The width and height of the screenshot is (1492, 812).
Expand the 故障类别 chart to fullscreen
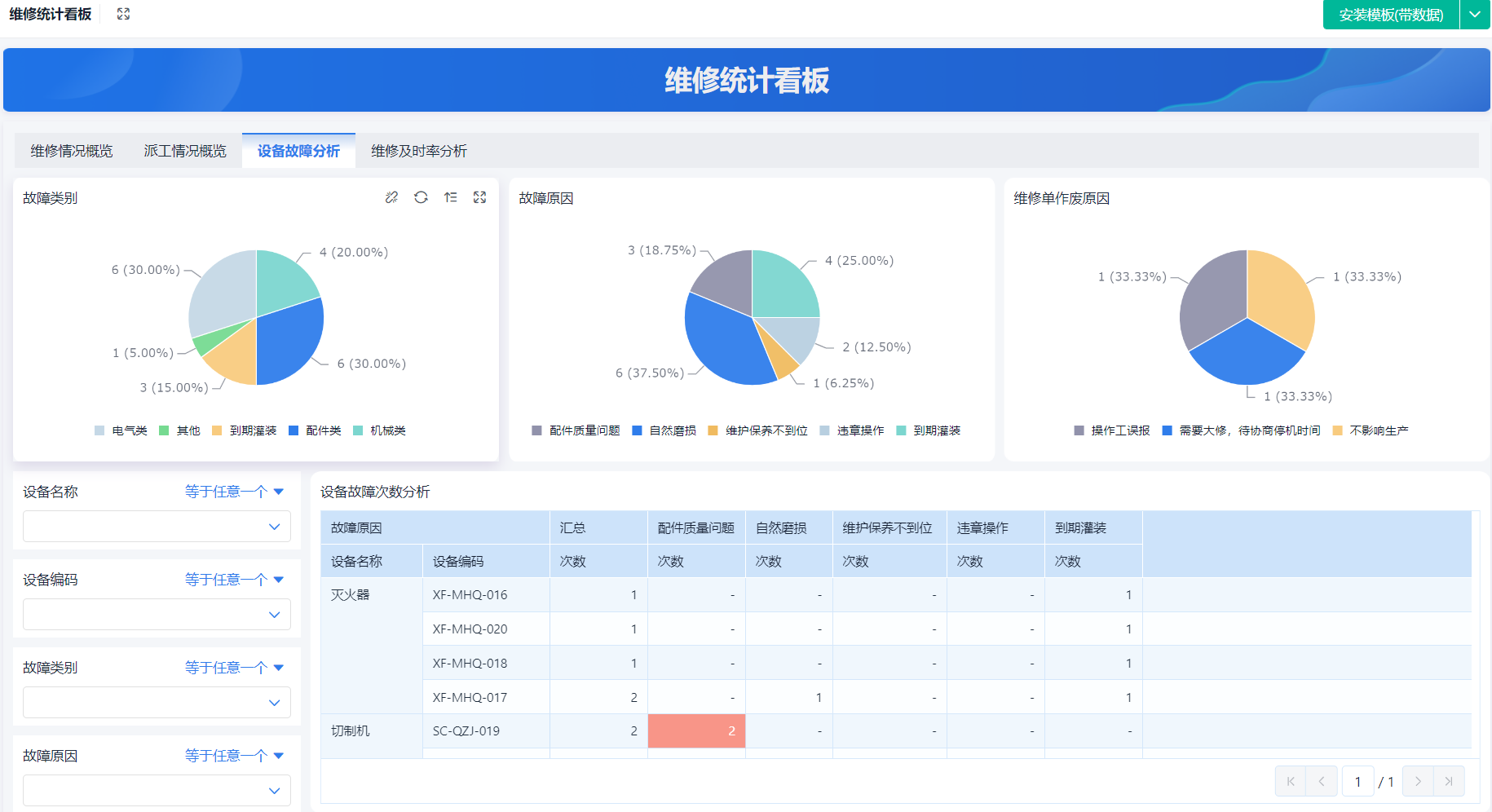point(479,197)
